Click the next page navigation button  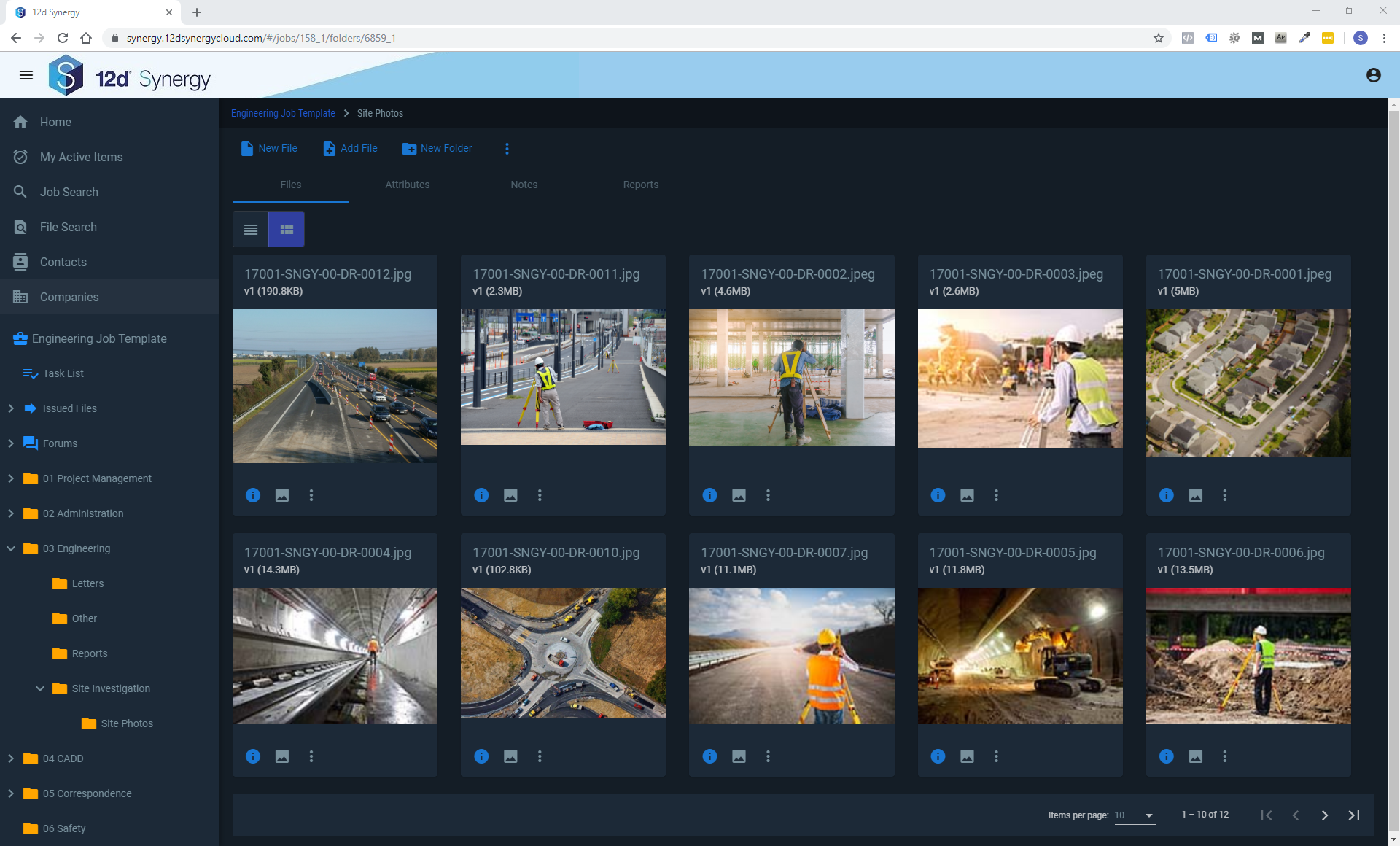coord(1325,814)
